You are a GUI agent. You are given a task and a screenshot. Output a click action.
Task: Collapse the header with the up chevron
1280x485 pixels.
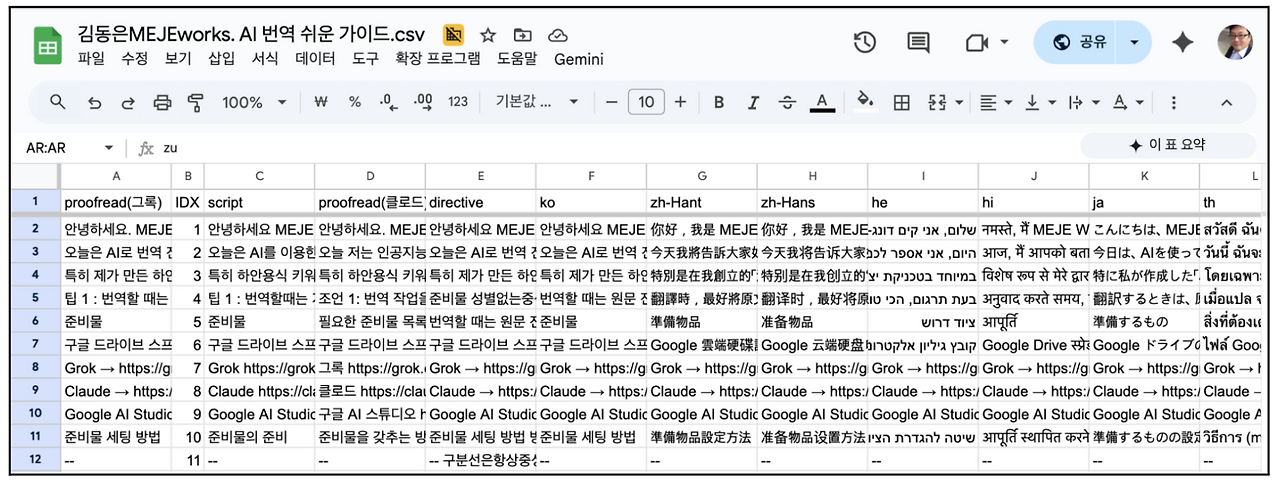1227,102
